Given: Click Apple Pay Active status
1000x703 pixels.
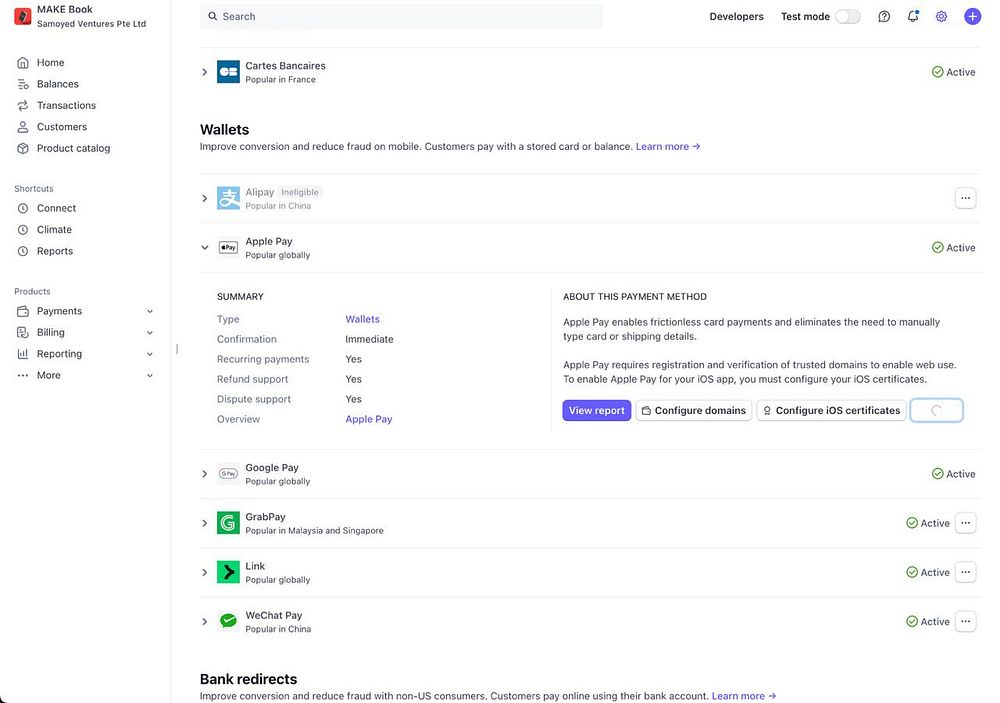Looking at the screenshot, I should [953, 248].
